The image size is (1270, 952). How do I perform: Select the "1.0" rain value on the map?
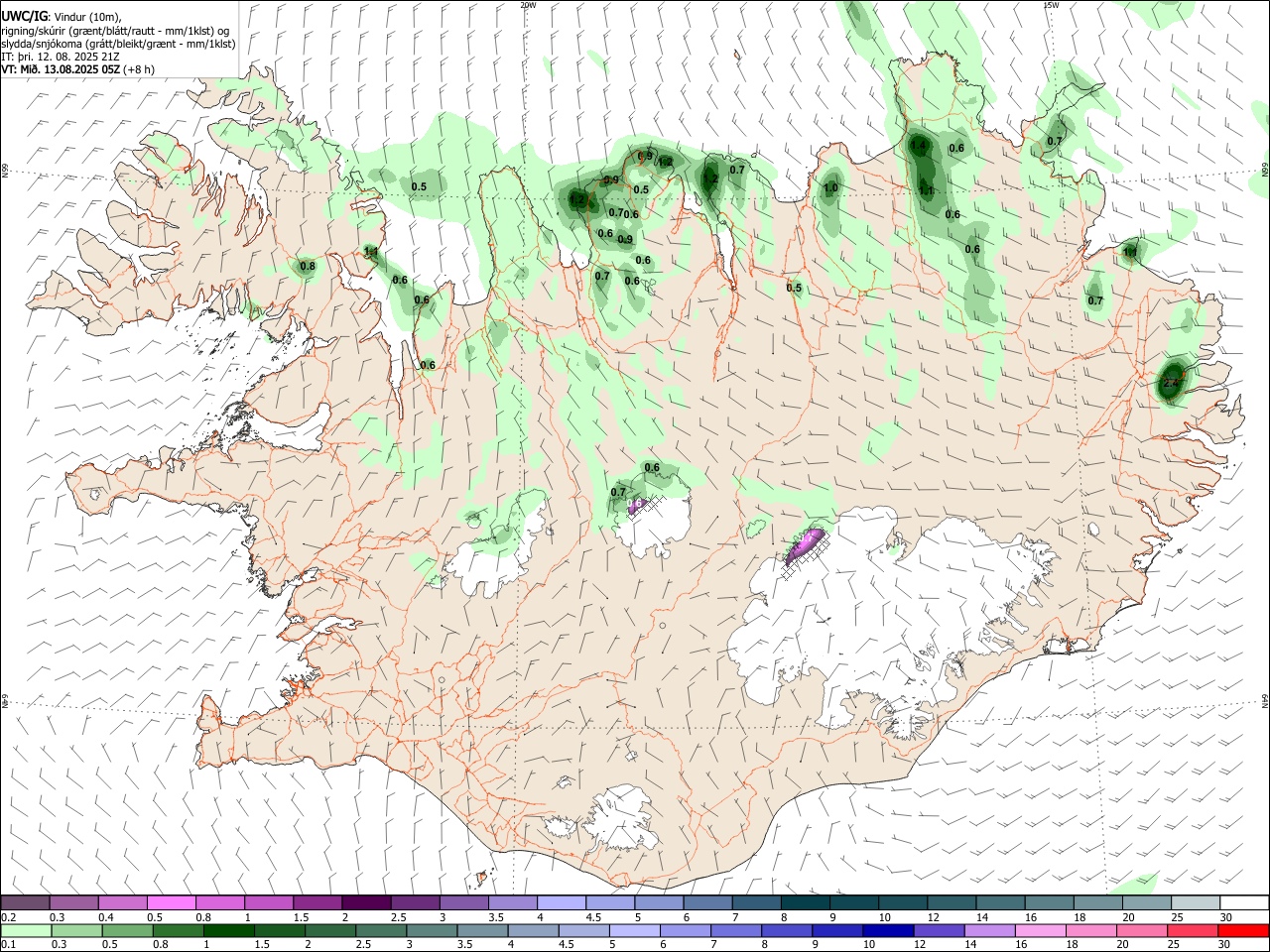click(830, 187)
